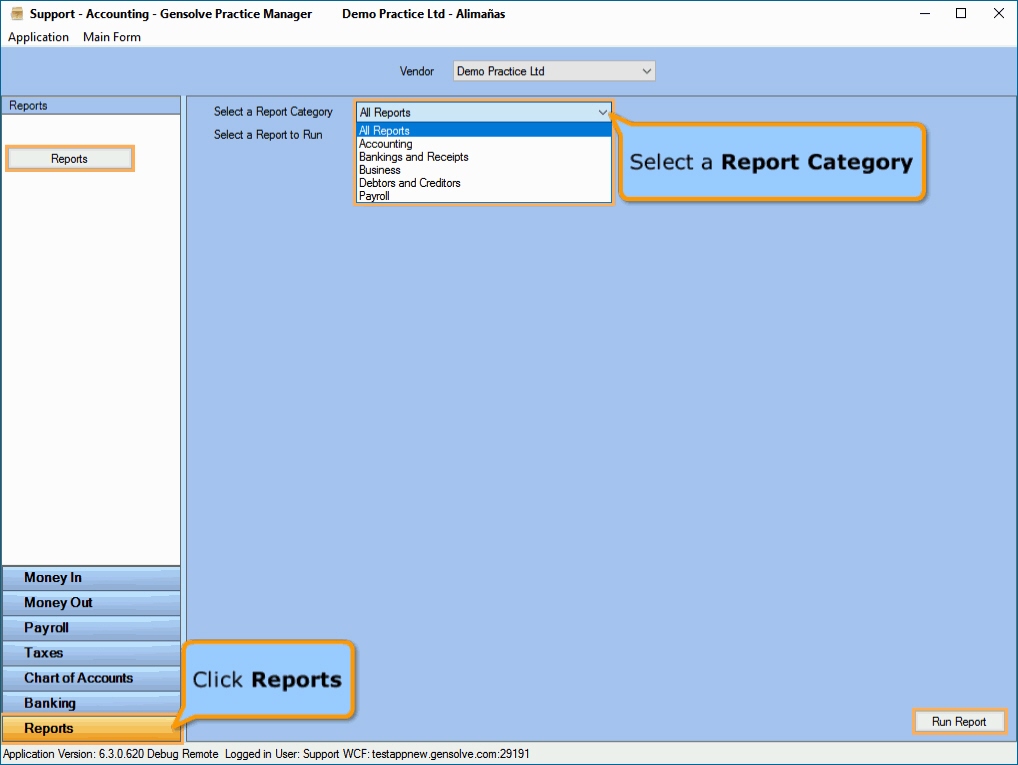Maximize the Gensolve window
The image size is (1018, 765).
(x=961, y=14)
